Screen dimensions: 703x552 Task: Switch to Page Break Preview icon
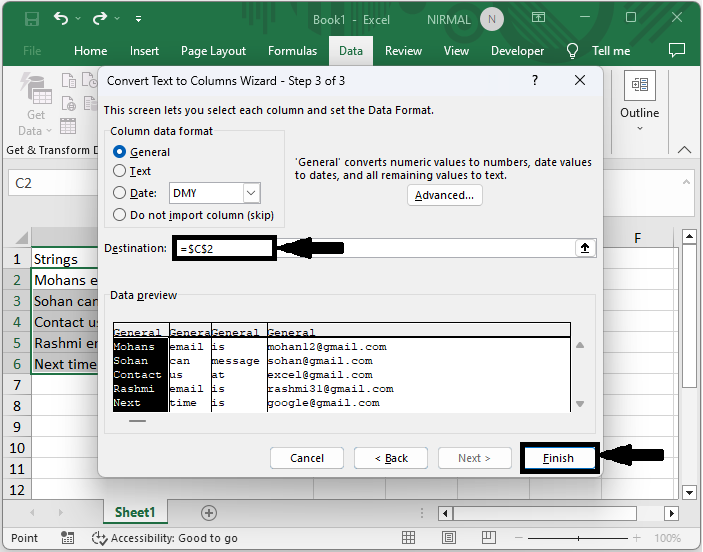tap(489, 537)
